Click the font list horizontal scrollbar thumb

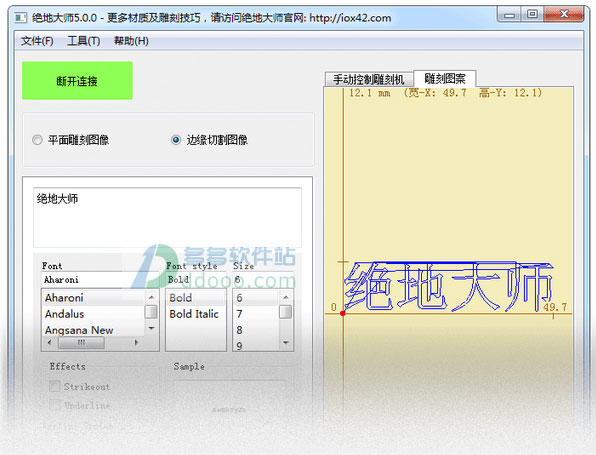click(81, 342)
